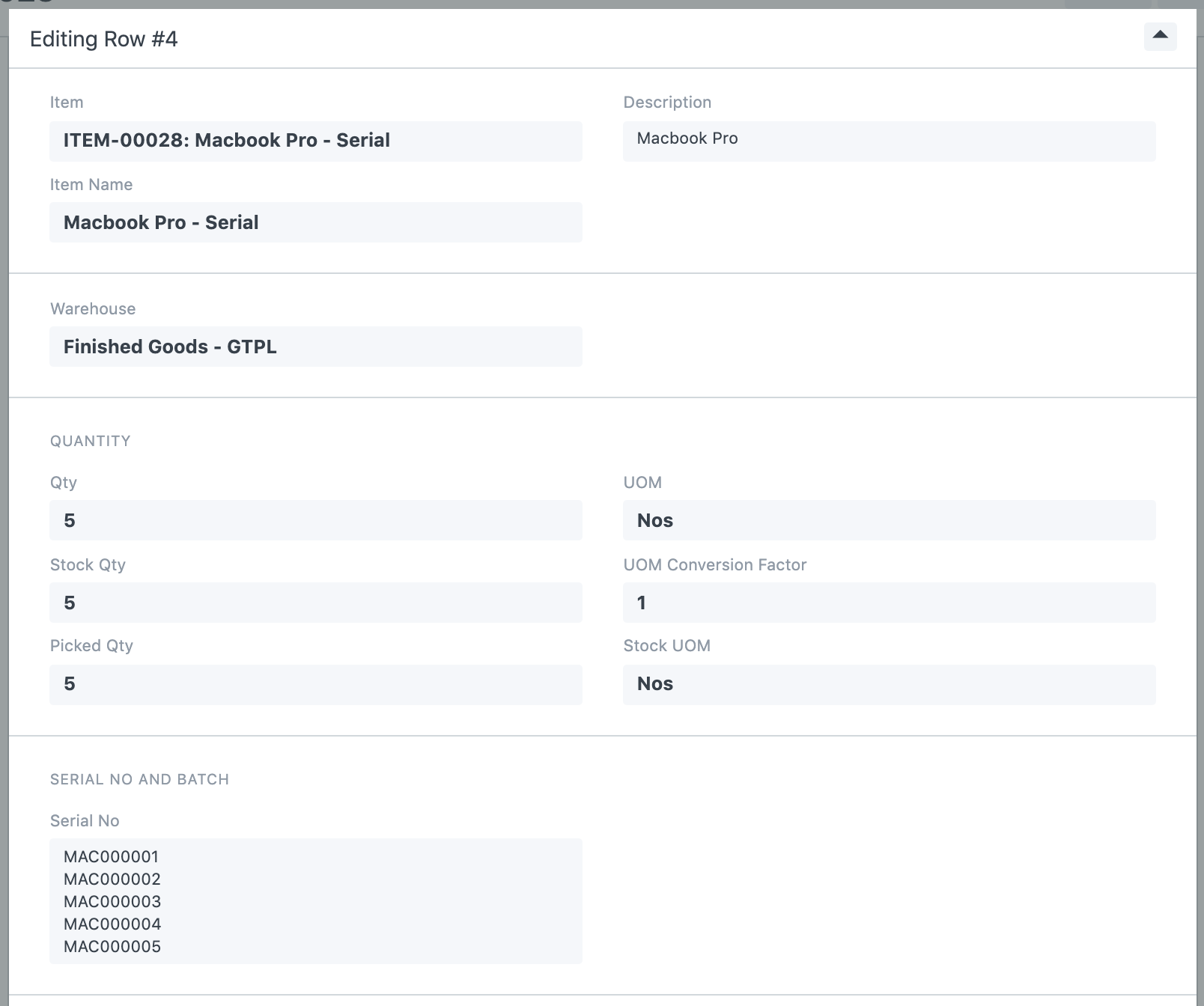Image resolution: width=1204 pixels, height=1006 pixels.
Task: Click the Stock Qty field
Action: click(x=315, y=603)
